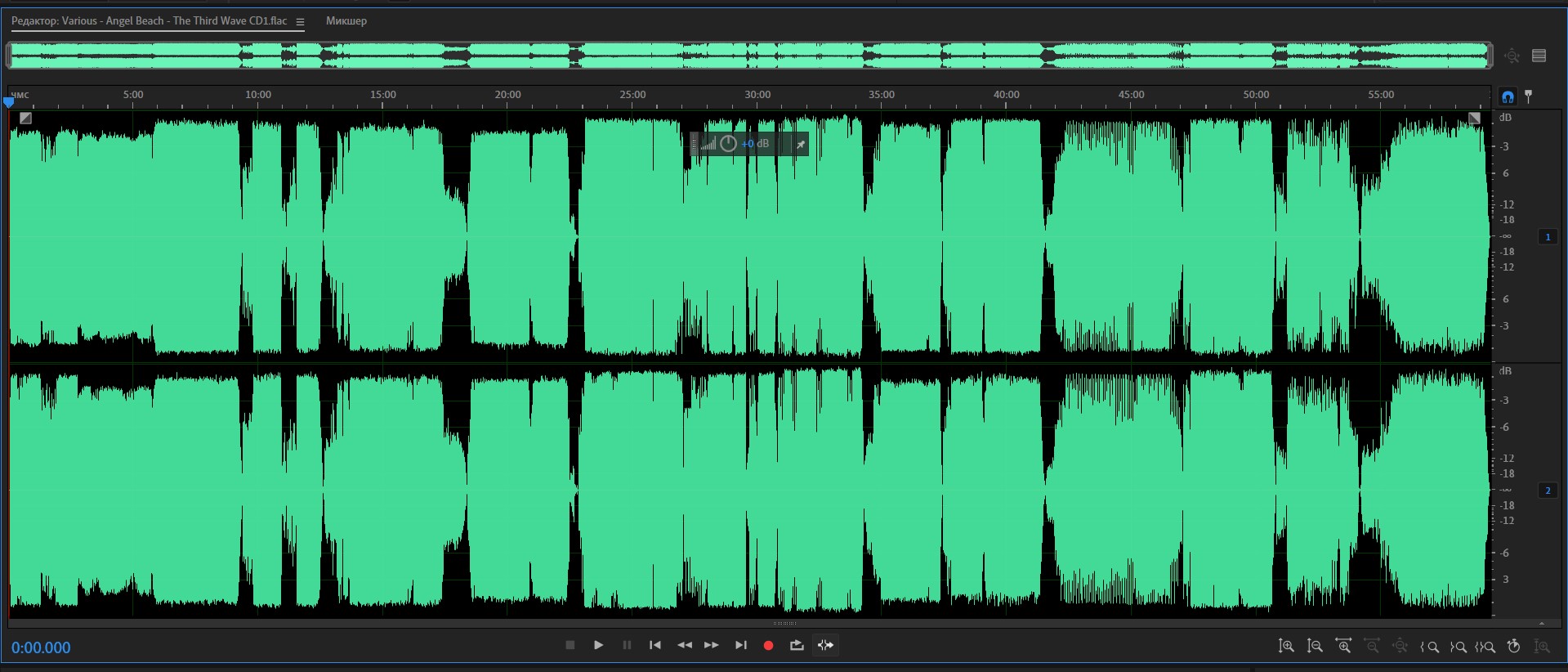Toggle snapping magnet icon

tap(1508, 96)
